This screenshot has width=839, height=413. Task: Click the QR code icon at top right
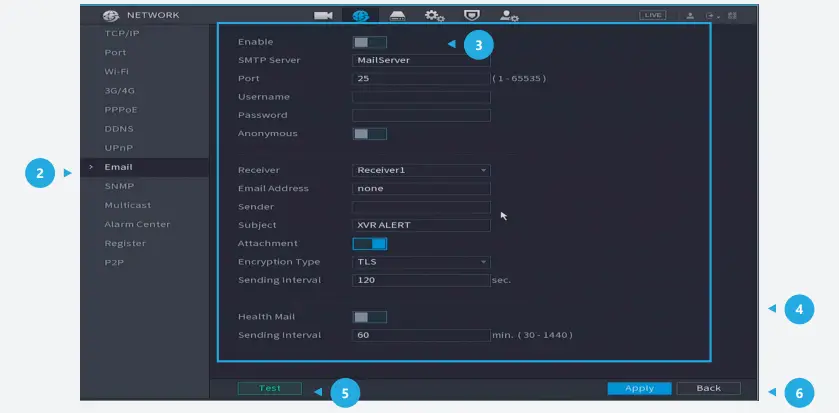coord(732,16)
